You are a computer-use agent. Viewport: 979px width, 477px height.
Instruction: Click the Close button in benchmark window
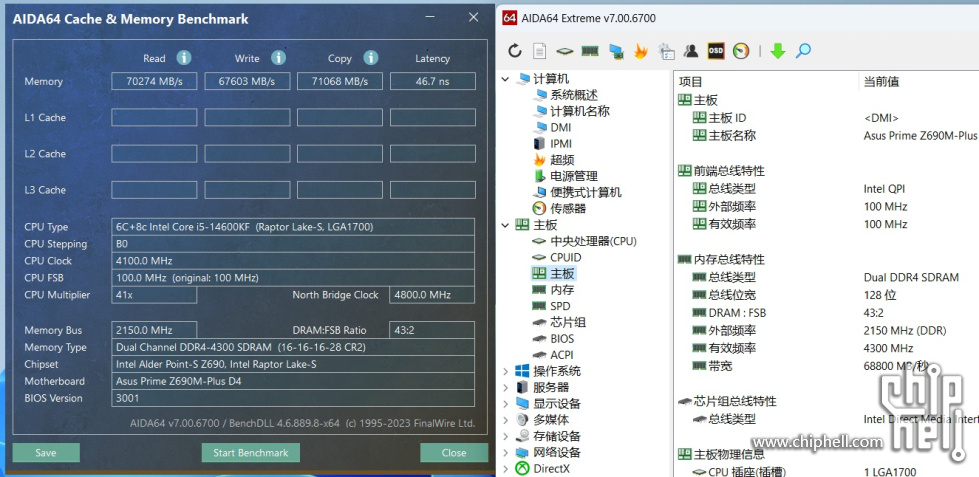454,453
